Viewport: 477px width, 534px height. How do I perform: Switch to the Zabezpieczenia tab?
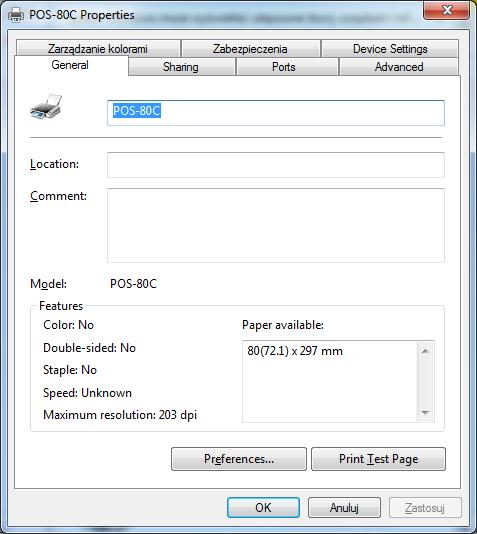[250, 49]
